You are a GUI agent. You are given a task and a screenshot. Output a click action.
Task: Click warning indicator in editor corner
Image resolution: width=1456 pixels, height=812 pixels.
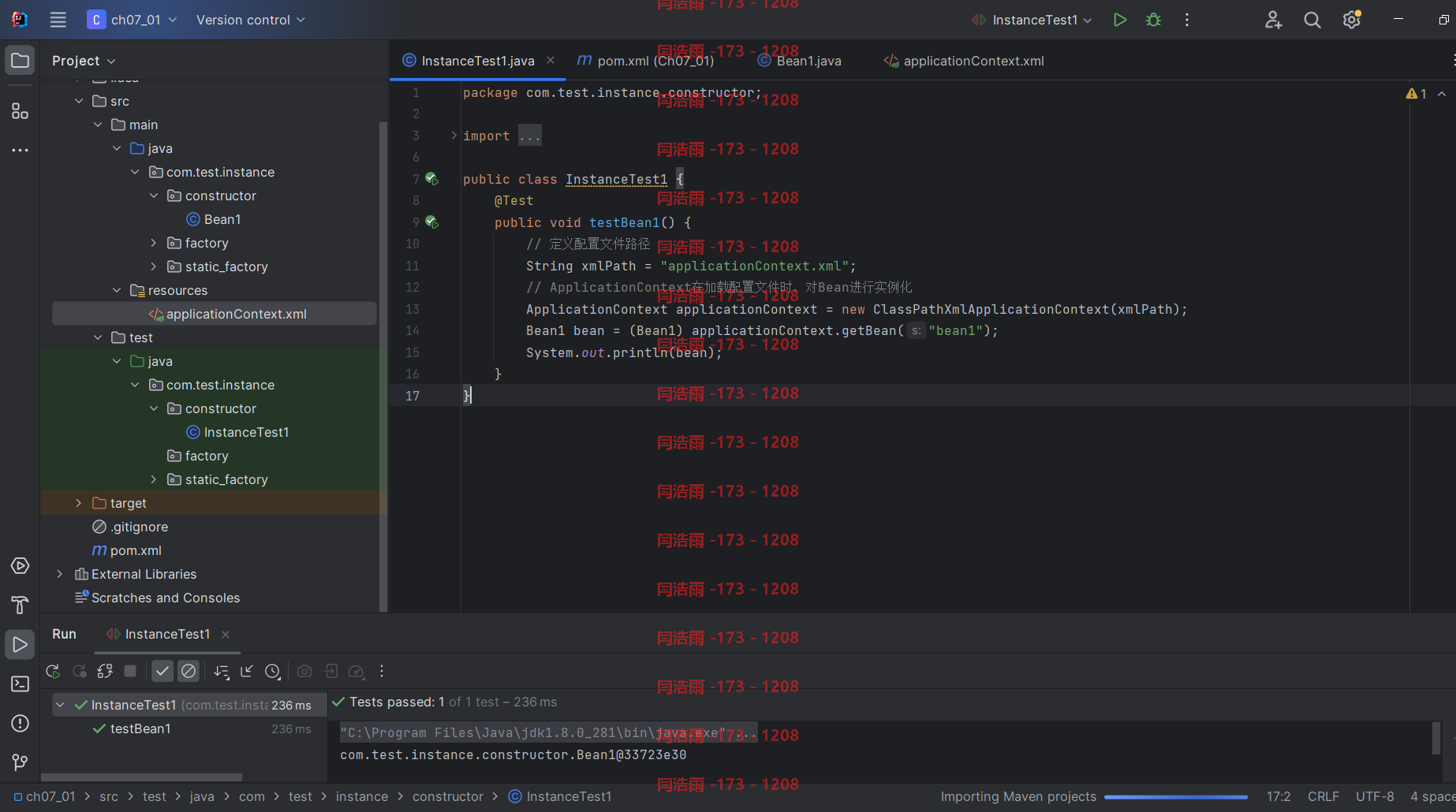[x=1417, y=94]
